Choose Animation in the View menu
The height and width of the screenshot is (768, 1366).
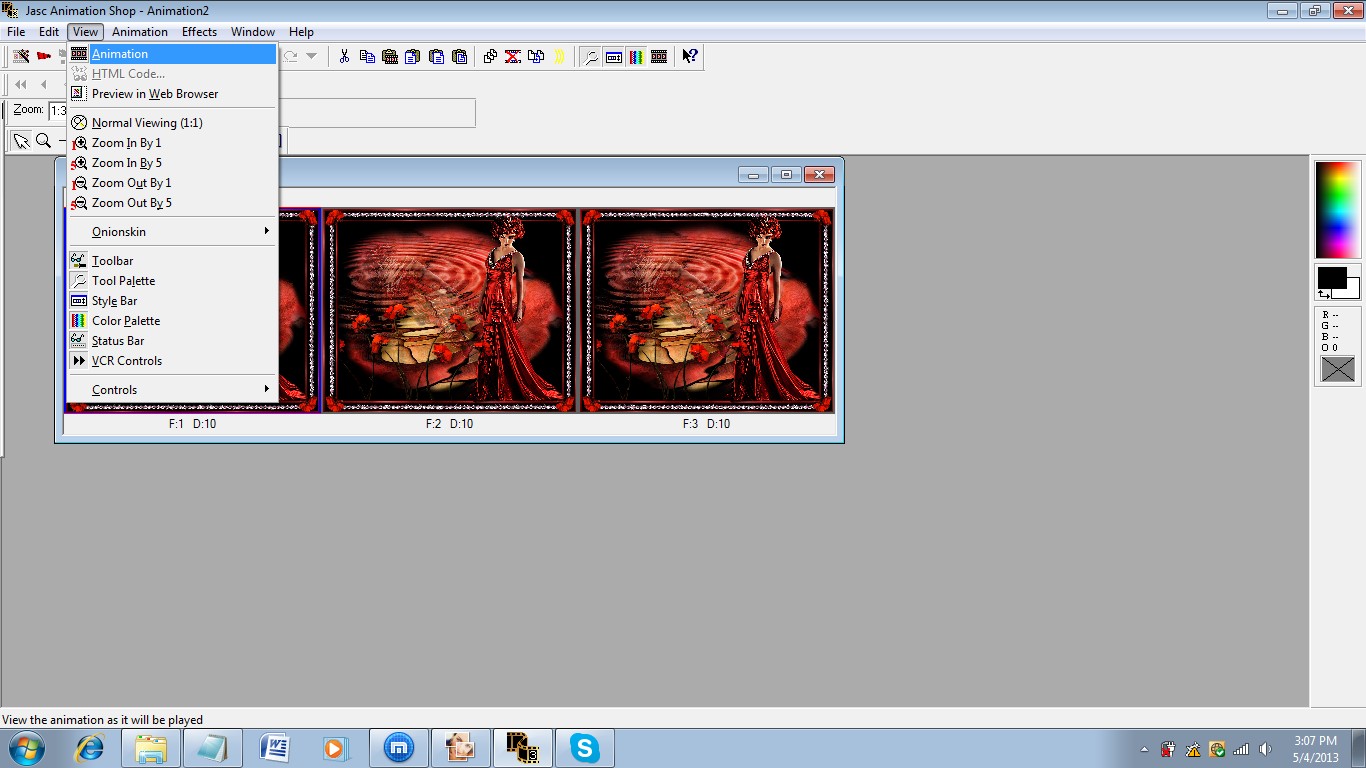point(172,54)
